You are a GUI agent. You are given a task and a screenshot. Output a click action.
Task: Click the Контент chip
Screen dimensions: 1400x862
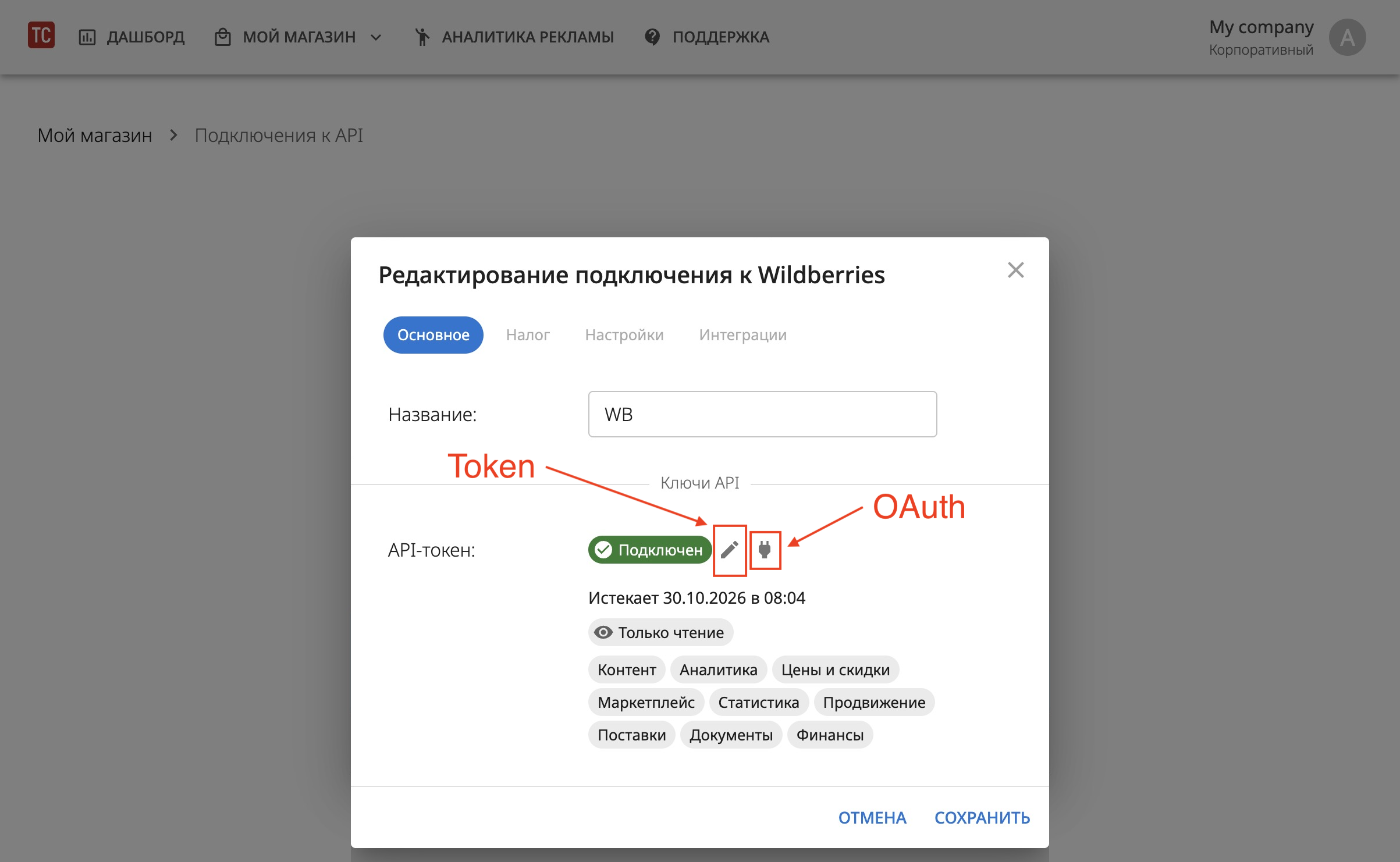pyautogui.click(x=627, y=669)
